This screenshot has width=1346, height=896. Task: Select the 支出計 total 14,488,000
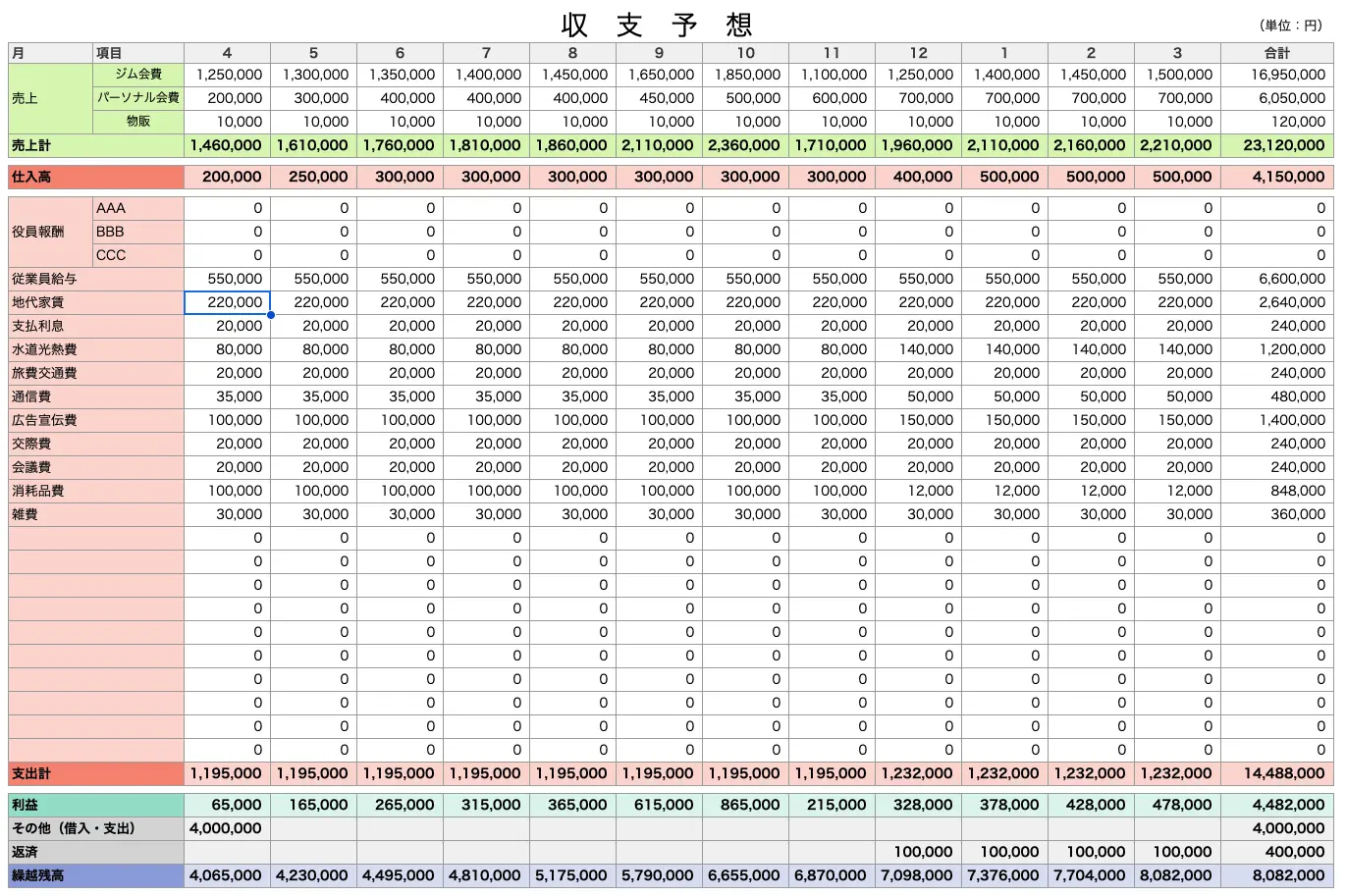[x=1277, y=773]
